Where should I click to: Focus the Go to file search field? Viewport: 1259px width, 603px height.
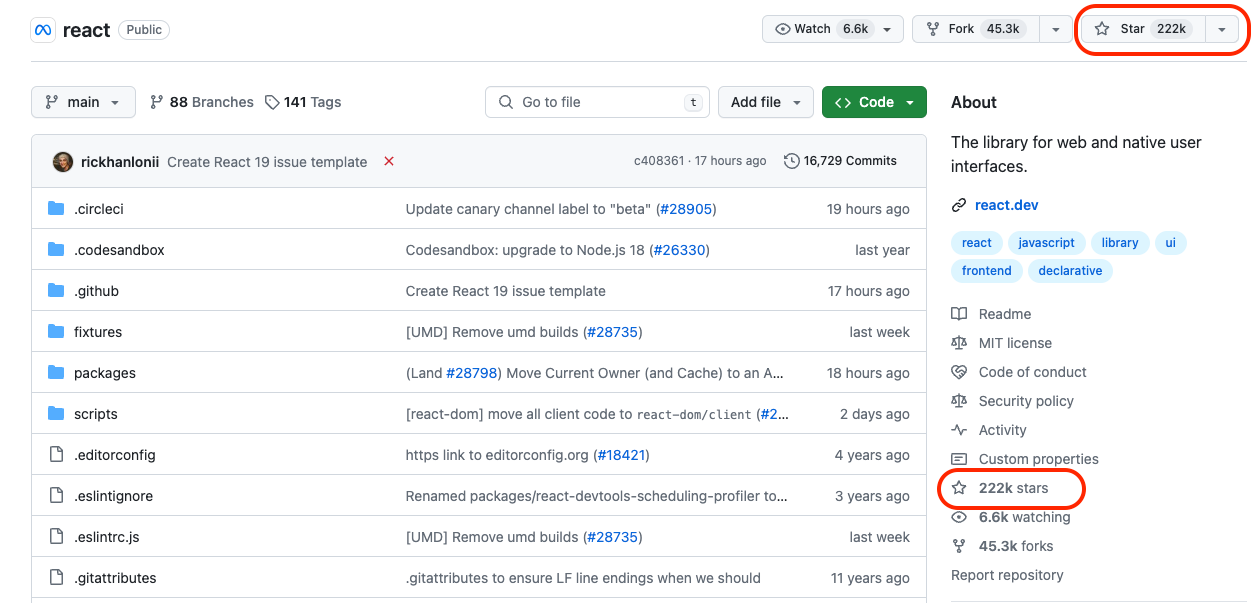(597, 102)
